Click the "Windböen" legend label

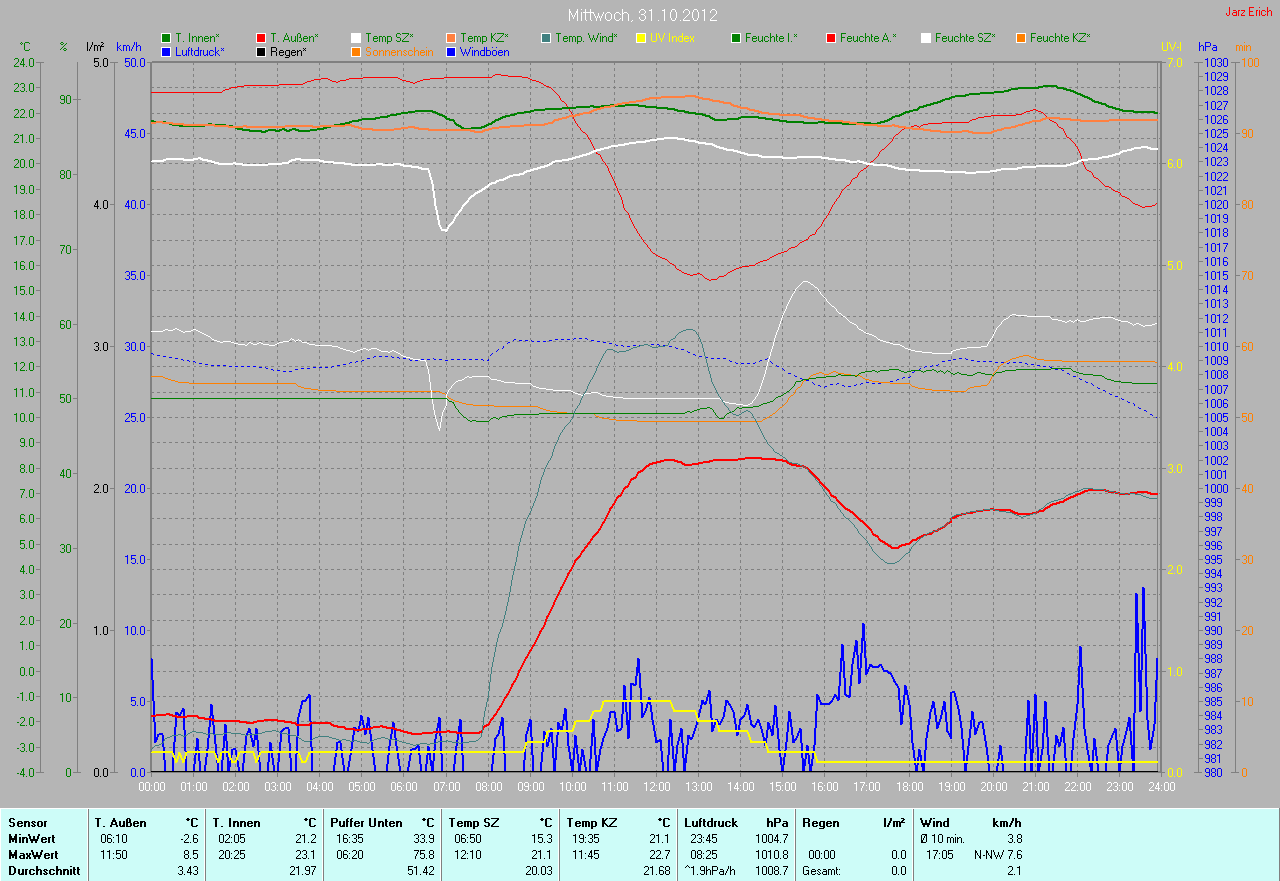(485, 51)
